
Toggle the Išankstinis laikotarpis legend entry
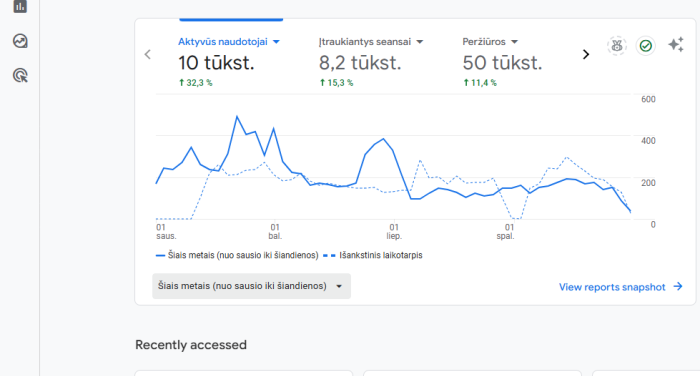click(373, 255)
